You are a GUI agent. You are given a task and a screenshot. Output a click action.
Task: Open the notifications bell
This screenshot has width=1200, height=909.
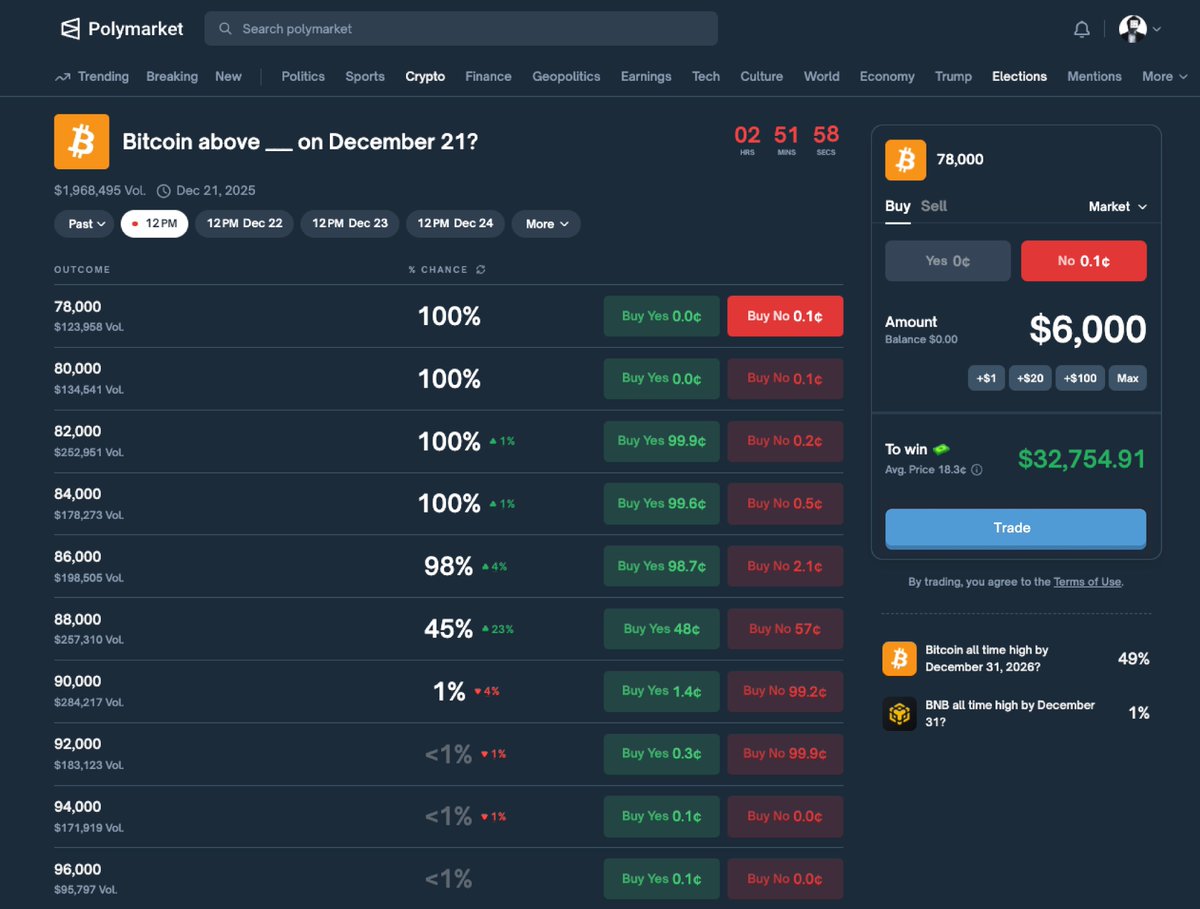coord(1081,29)
